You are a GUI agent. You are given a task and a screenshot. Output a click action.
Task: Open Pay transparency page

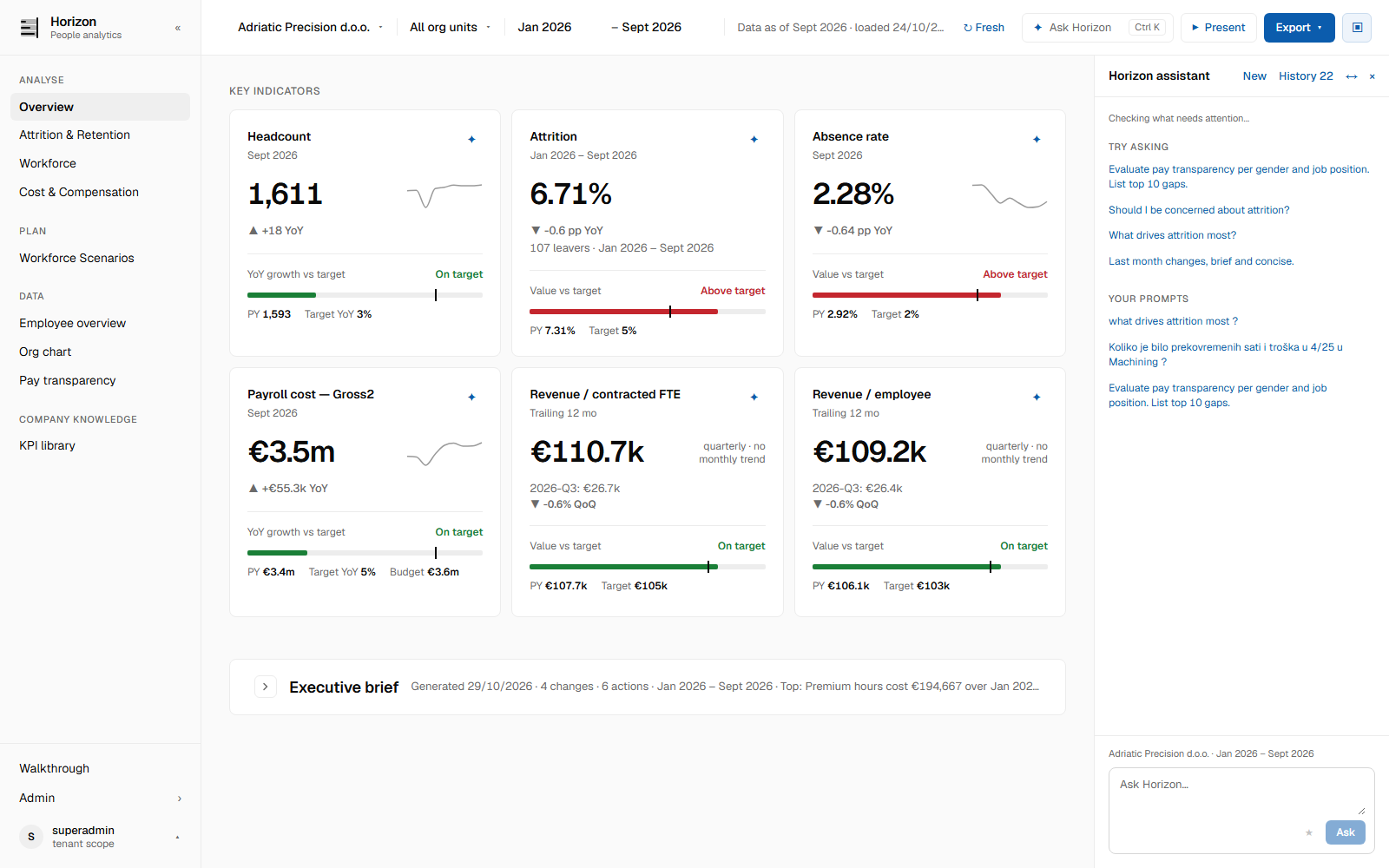(100, 380)
